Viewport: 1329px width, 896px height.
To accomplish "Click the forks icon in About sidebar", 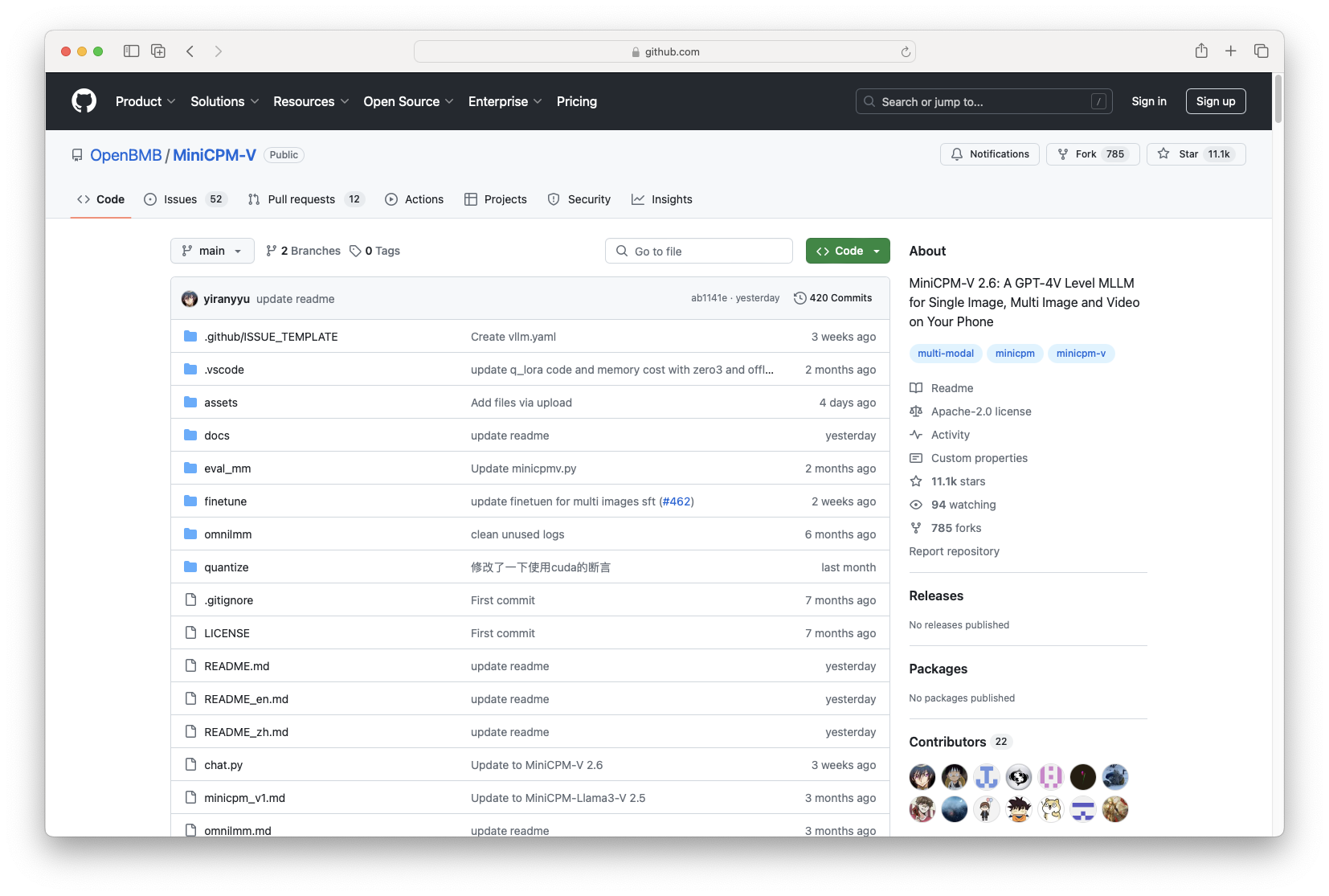I will tap(916, 528).
